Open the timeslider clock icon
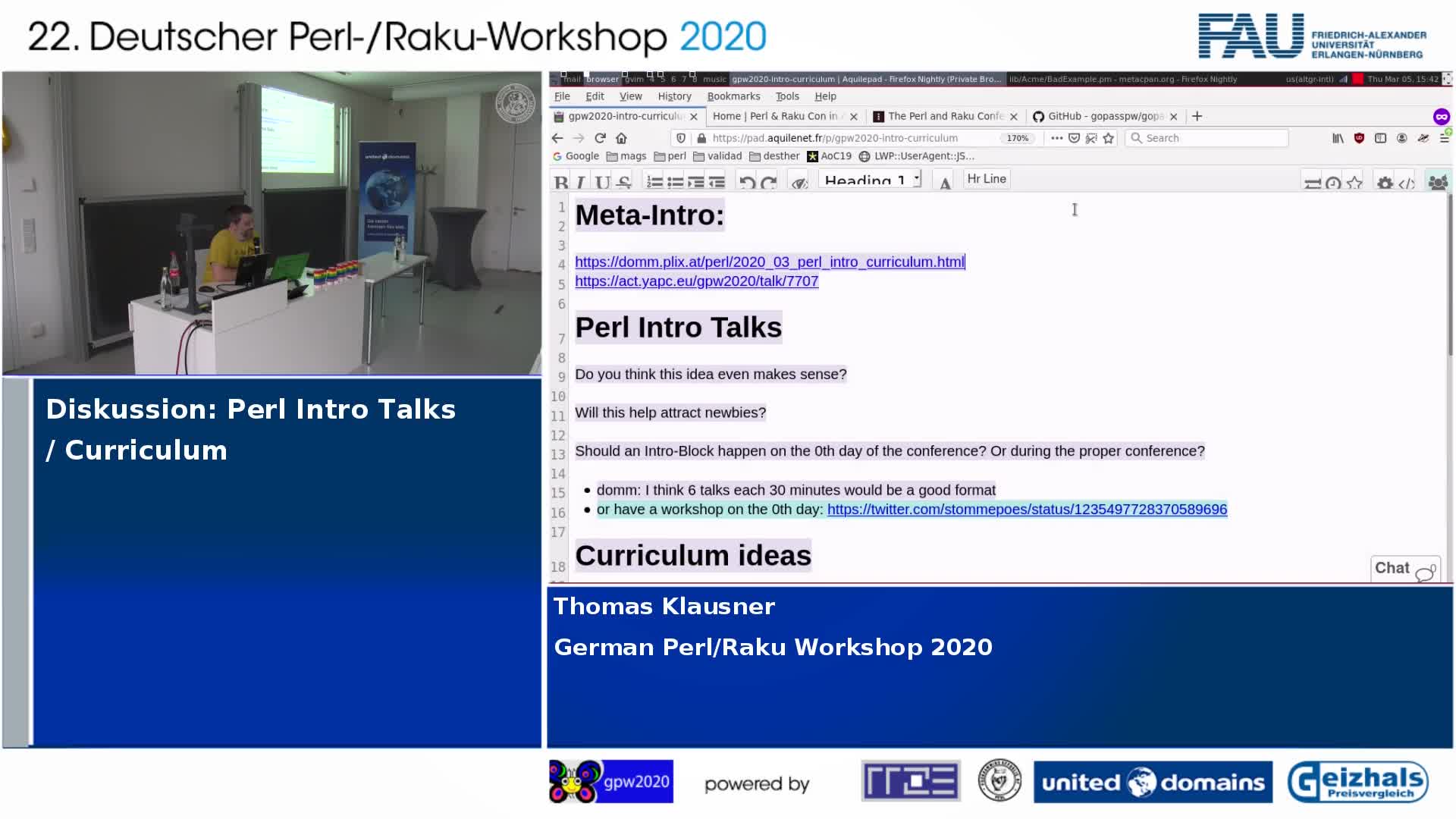Viewport: 1456px width, 819px height. tap(1332, 182)
